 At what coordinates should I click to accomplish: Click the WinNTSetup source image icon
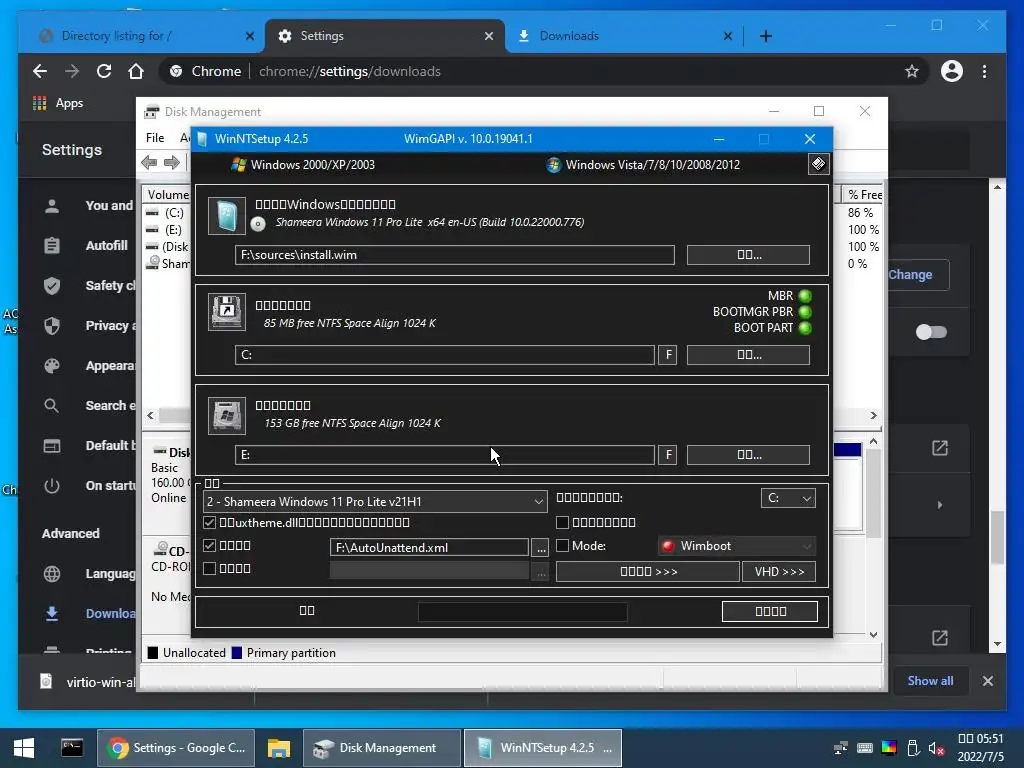[x=227, y=216]
